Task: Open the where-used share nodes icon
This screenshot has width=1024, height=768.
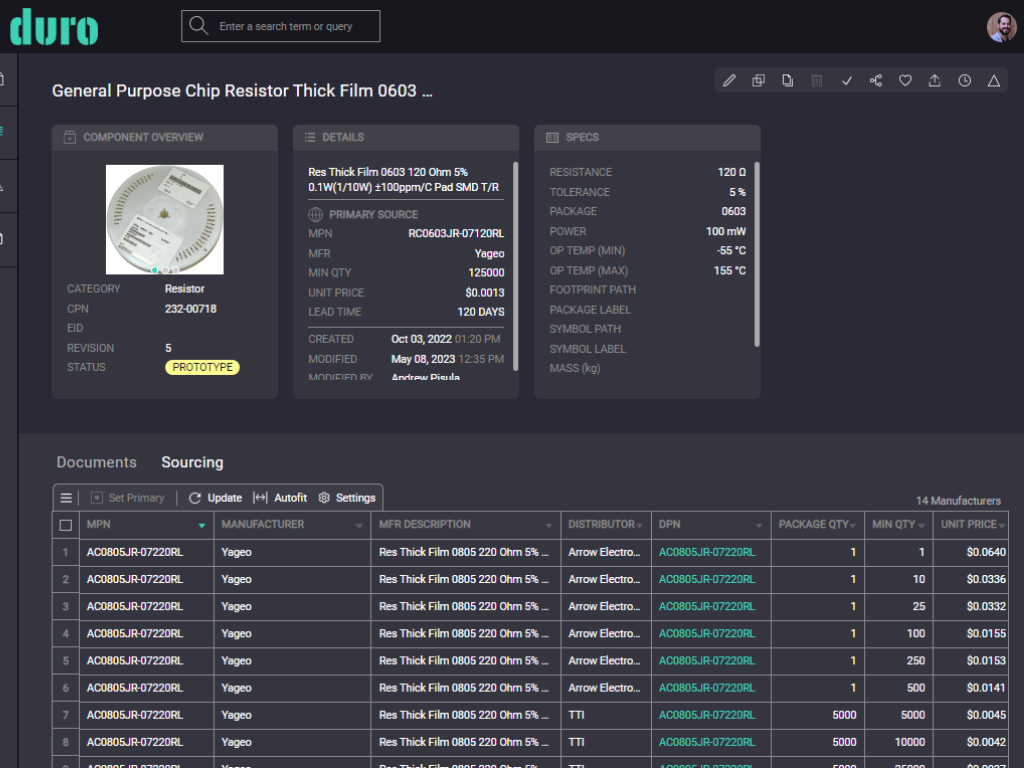Action: 876,80
